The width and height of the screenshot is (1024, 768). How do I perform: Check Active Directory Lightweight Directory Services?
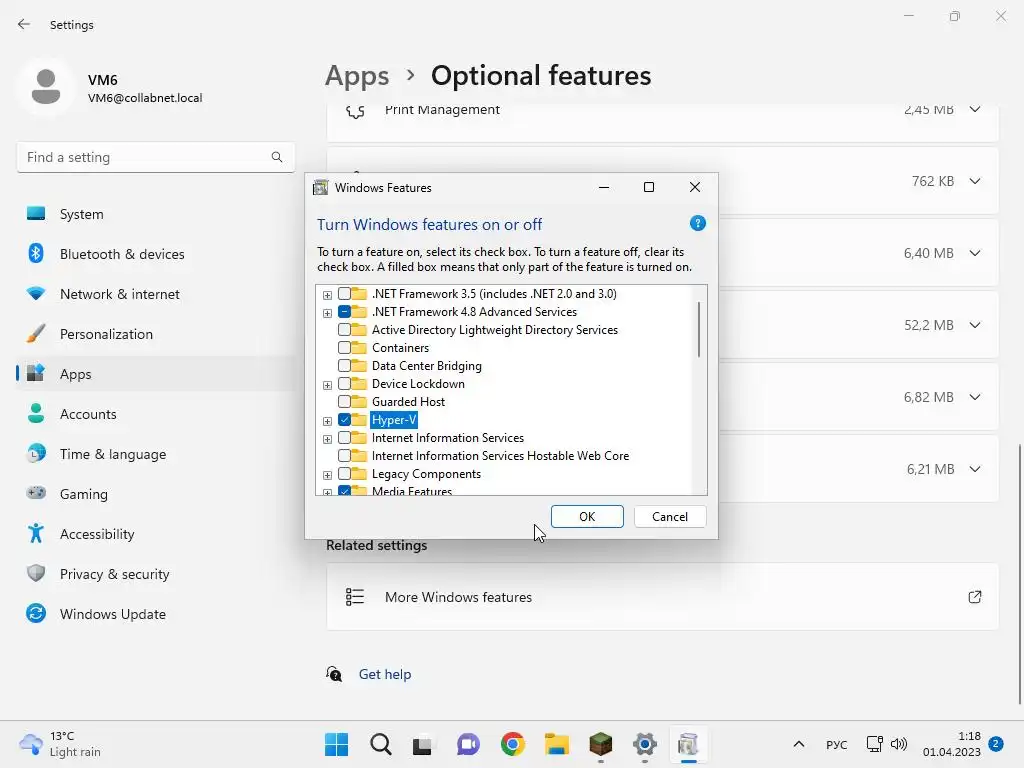[x=344, y=330]
